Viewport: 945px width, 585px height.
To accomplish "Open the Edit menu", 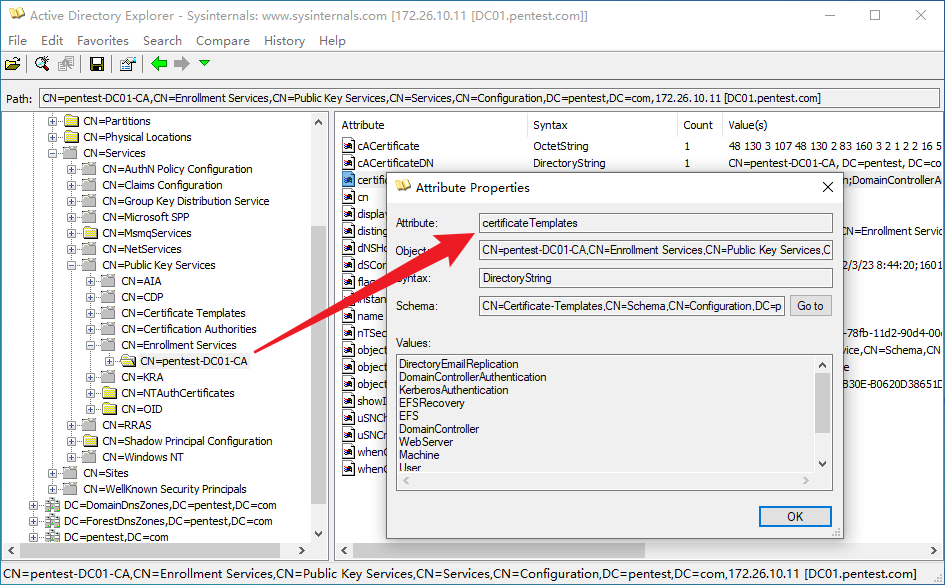I will point(52,40).
